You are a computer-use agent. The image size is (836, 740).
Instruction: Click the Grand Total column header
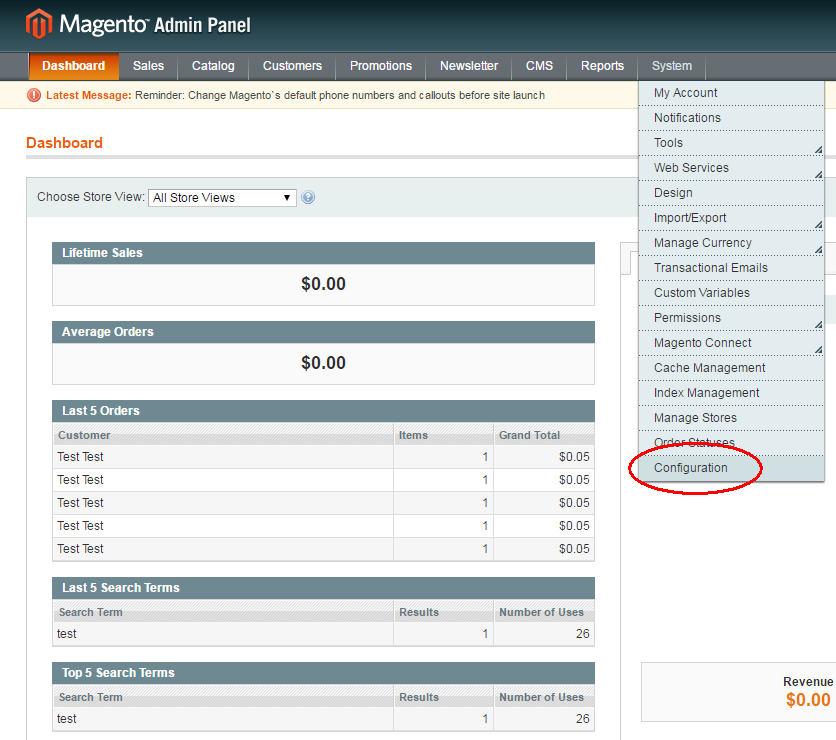coord(544,435)
